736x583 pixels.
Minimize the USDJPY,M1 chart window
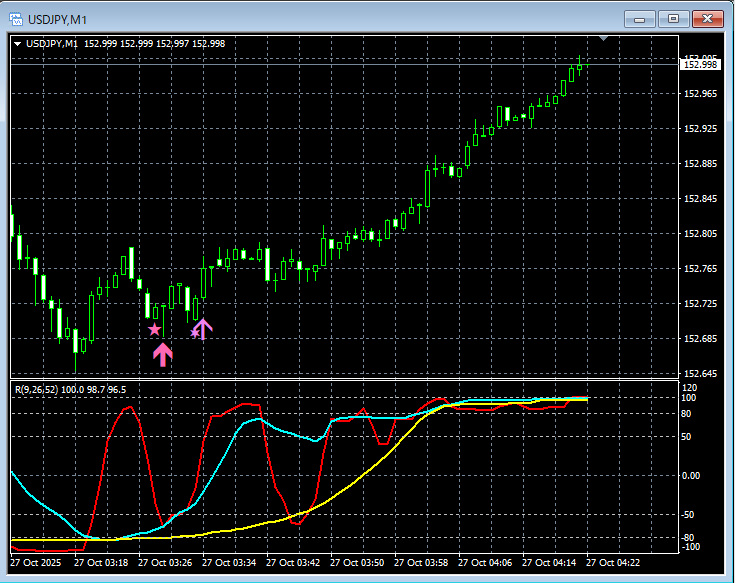[641, 18]
